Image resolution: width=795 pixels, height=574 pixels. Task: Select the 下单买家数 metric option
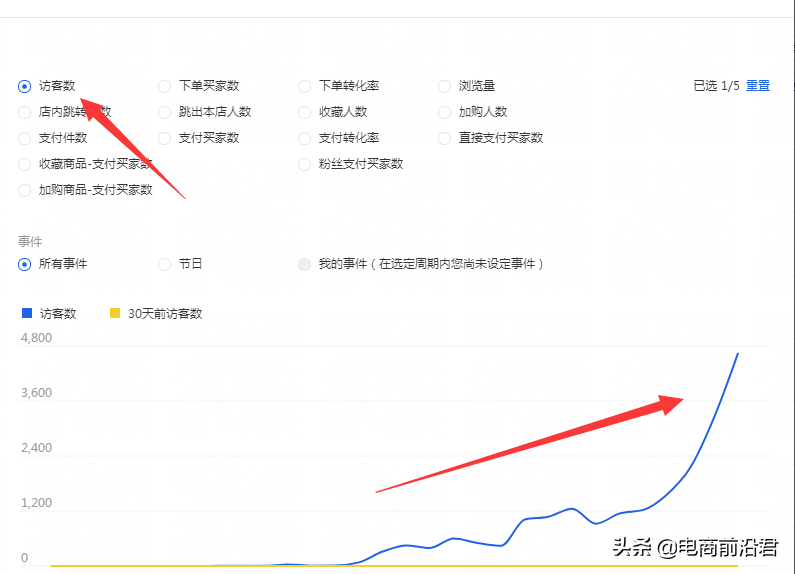point(164,86)
